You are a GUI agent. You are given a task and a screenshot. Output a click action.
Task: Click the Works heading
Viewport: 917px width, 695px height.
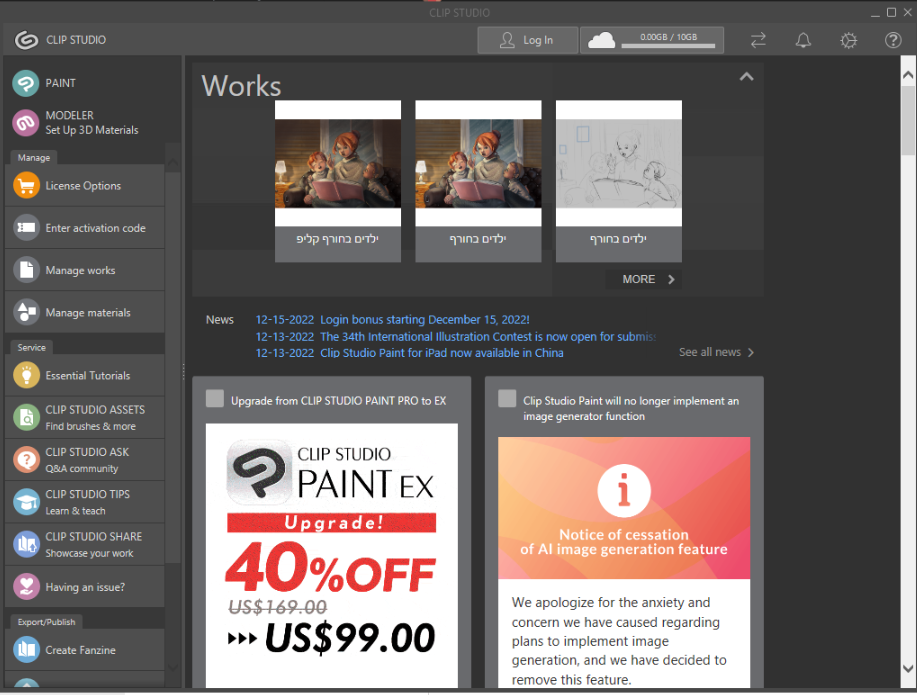tap(241, 86)
